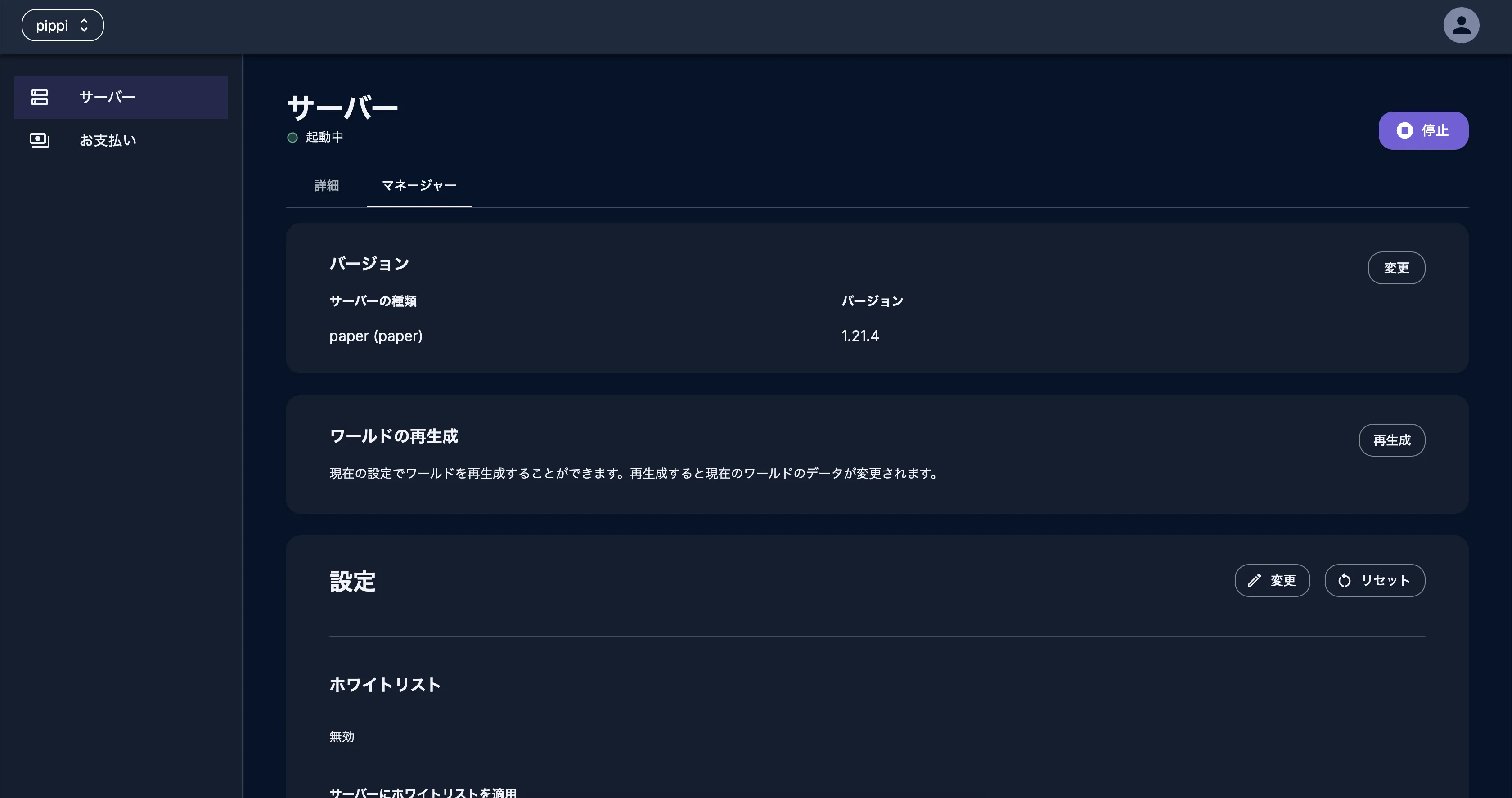Click the server rack icon in sidebar
Viewport: 1512px width, 798px height.
[39, 97]
